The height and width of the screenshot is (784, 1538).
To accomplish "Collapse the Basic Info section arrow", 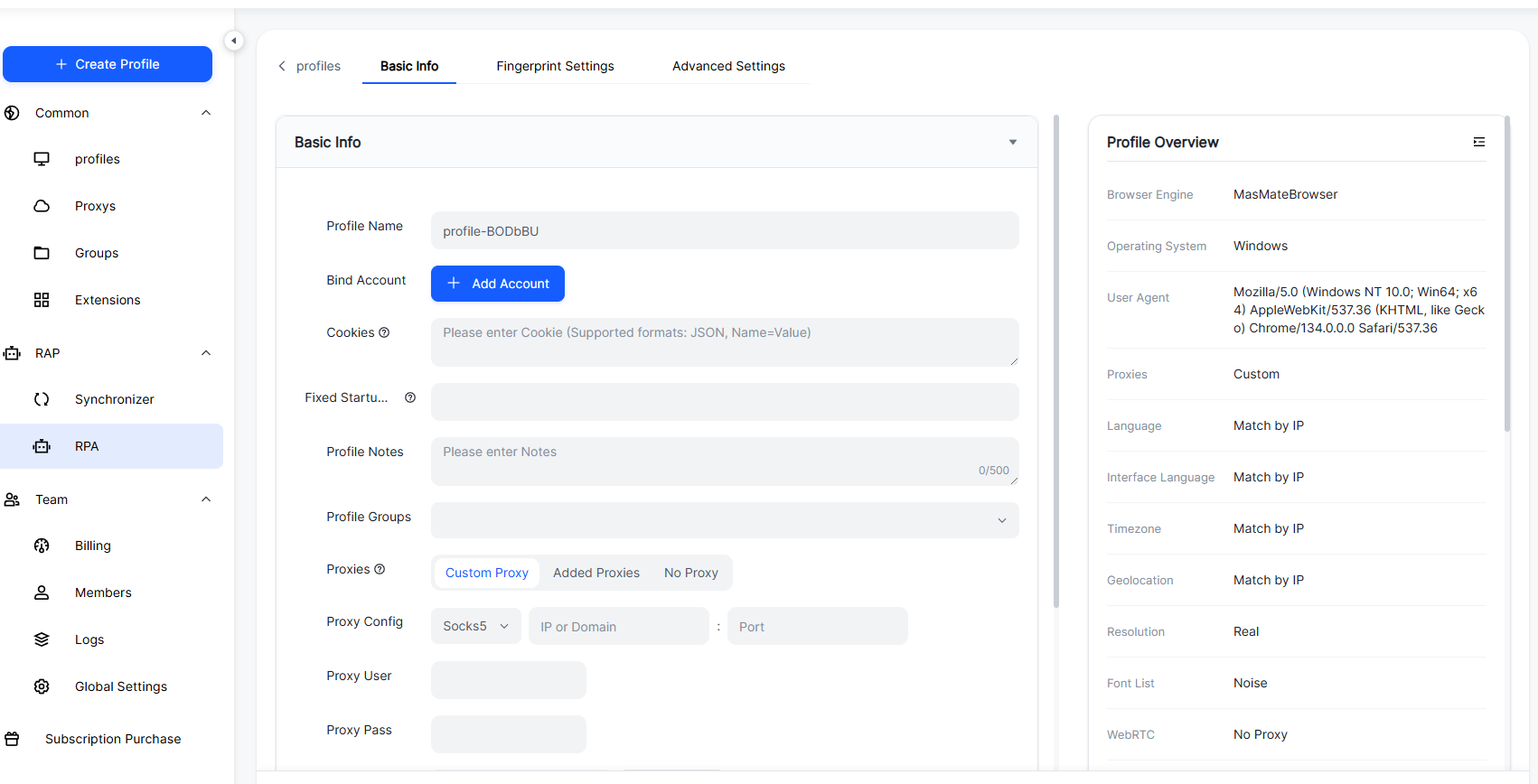I will [x=1013, y=143].
